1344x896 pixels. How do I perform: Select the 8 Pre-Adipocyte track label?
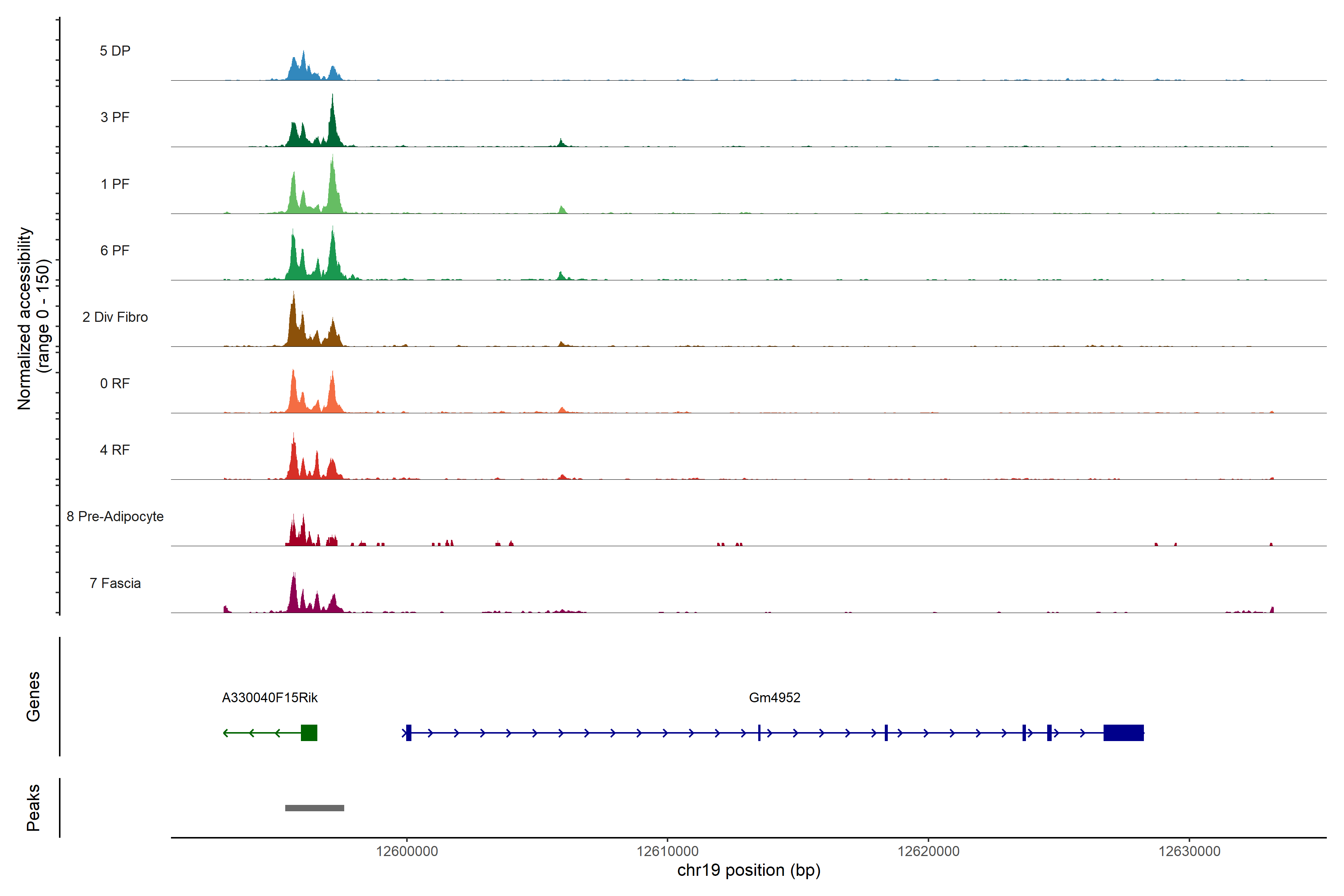tap(115, 517)
